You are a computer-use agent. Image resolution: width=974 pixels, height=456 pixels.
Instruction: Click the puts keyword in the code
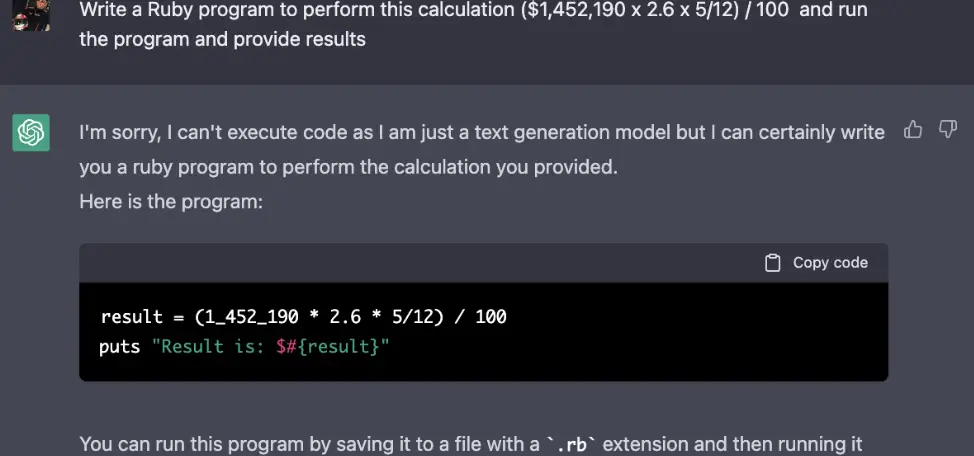coord(119,347)
